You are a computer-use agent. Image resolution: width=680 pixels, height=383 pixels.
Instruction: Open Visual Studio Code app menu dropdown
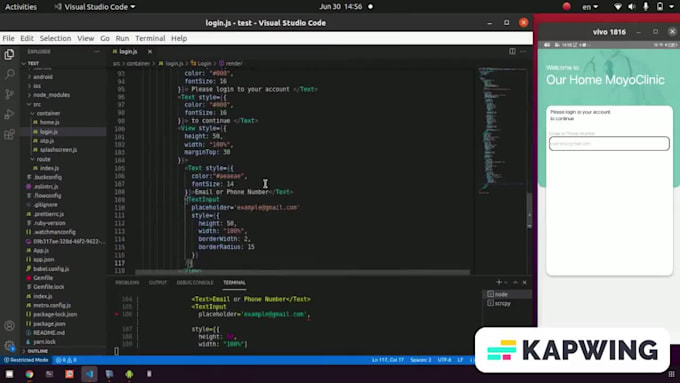(x=95, y=7)
